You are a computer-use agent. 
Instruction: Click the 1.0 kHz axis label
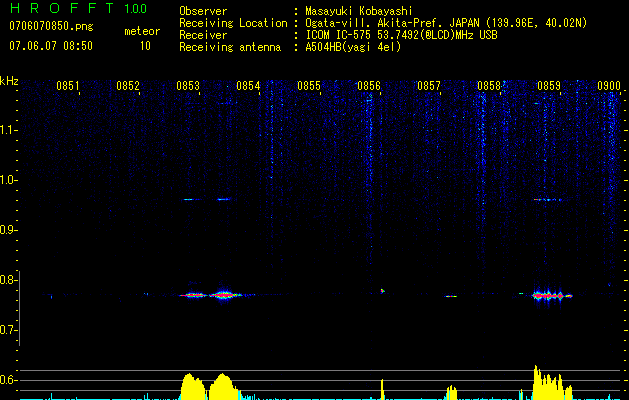pyautogui.click(x=8, y=180)
